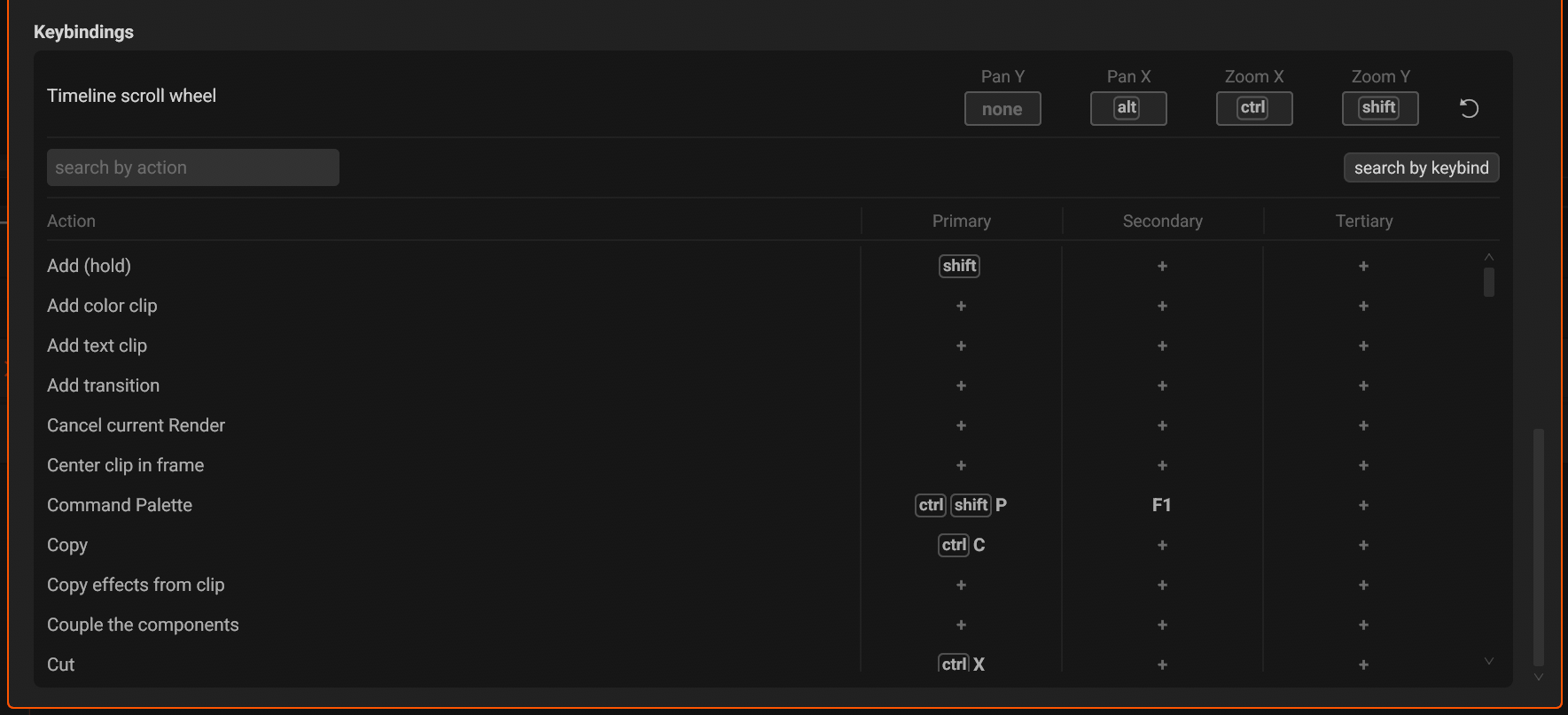Add tertiary keybind for Cut

pyautogui.click(x=1363, y=664)
